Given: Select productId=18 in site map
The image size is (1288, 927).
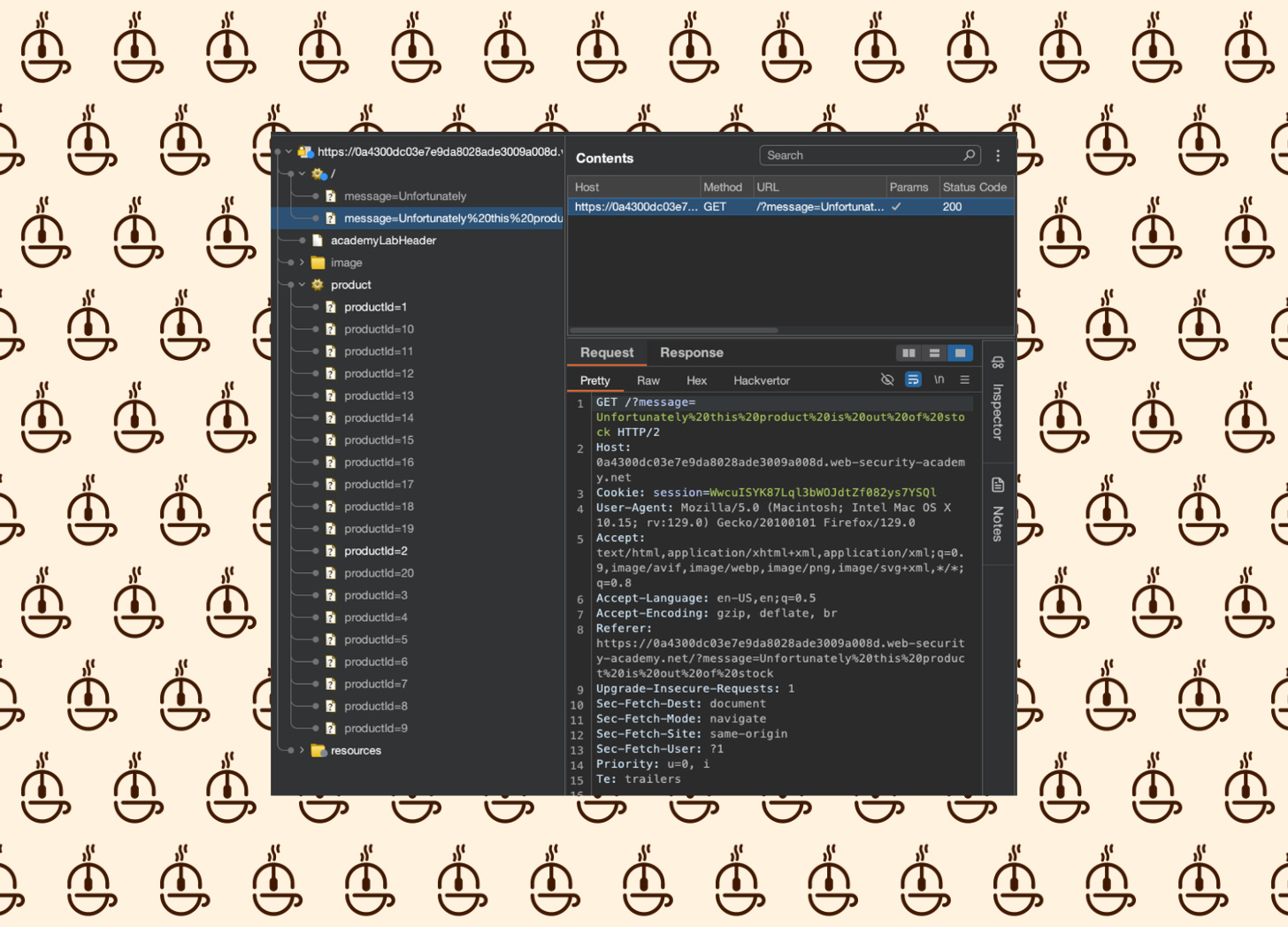Looking at the screenshot, I should (x=379, y=506).
